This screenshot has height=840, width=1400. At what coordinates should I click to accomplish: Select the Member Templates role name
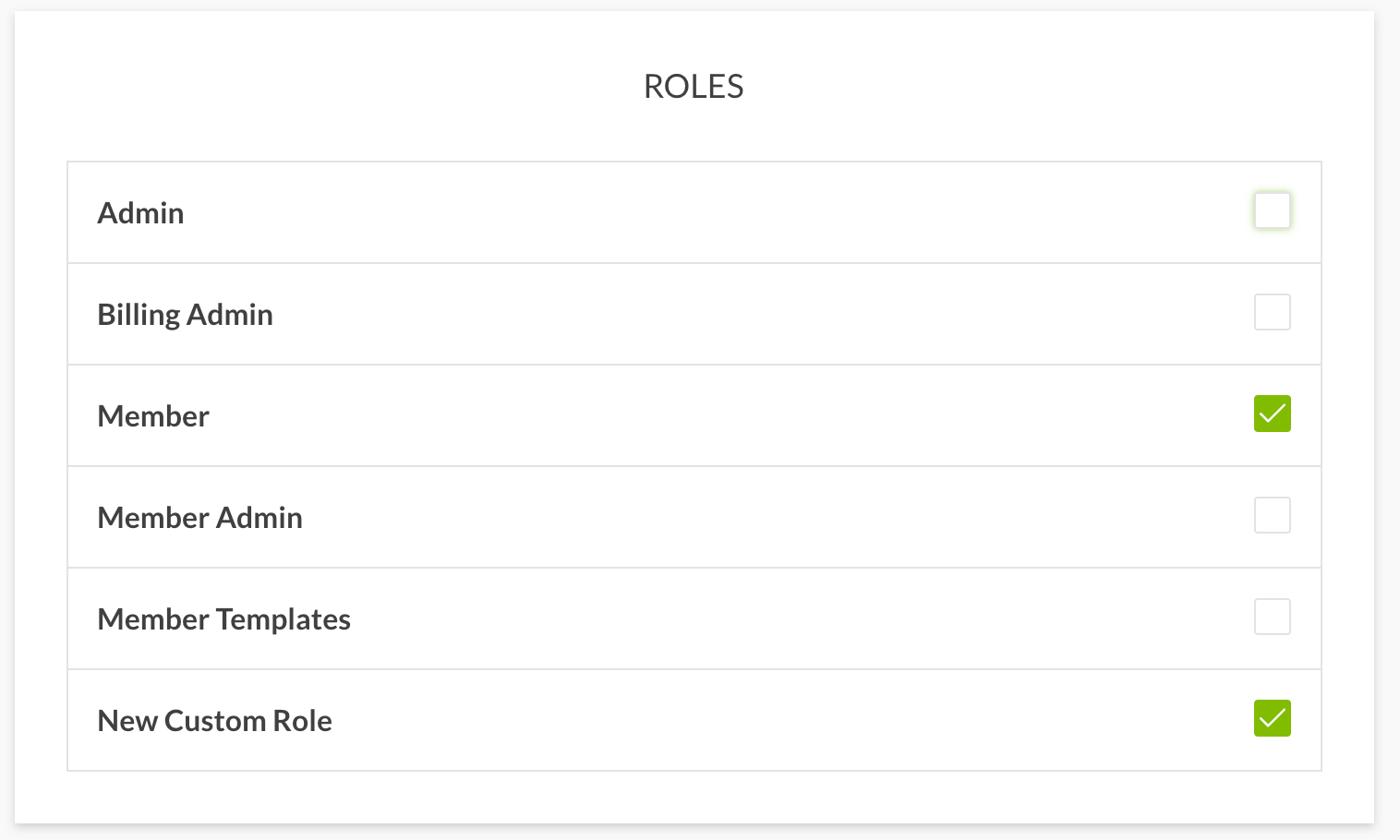pos(223,619)
